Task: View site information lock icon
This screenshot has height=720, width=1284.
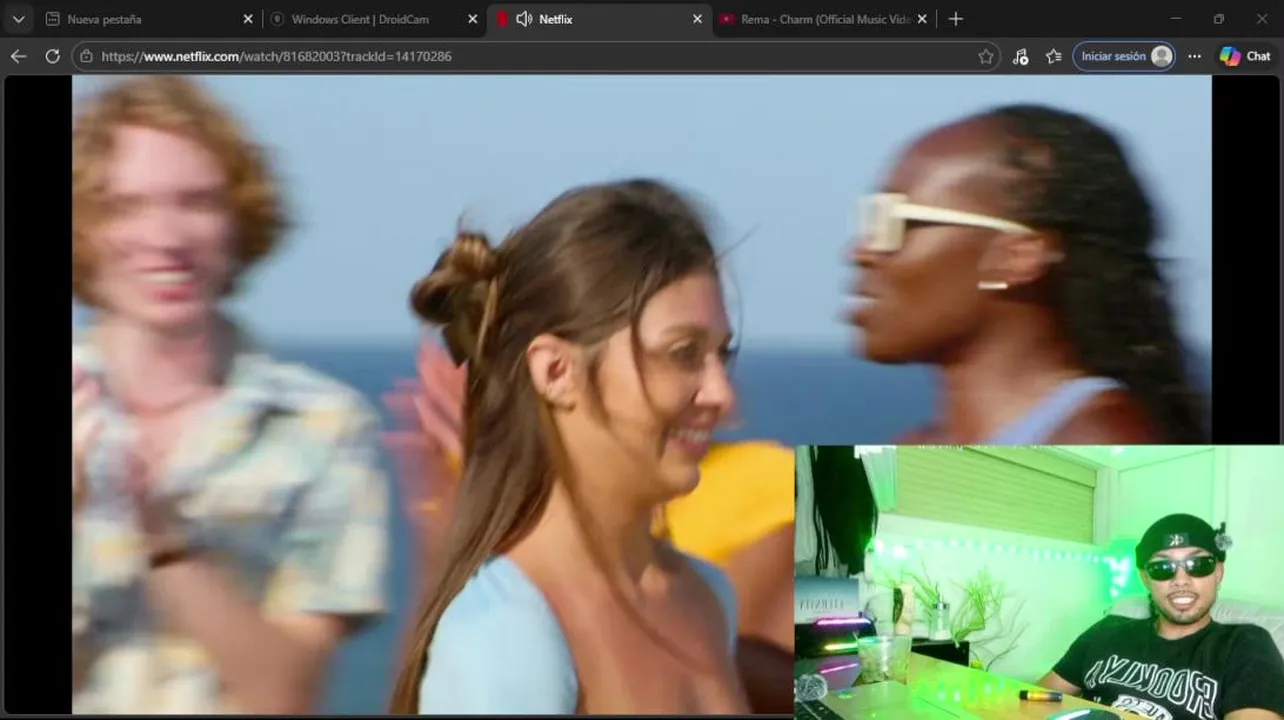Action: 86,56
